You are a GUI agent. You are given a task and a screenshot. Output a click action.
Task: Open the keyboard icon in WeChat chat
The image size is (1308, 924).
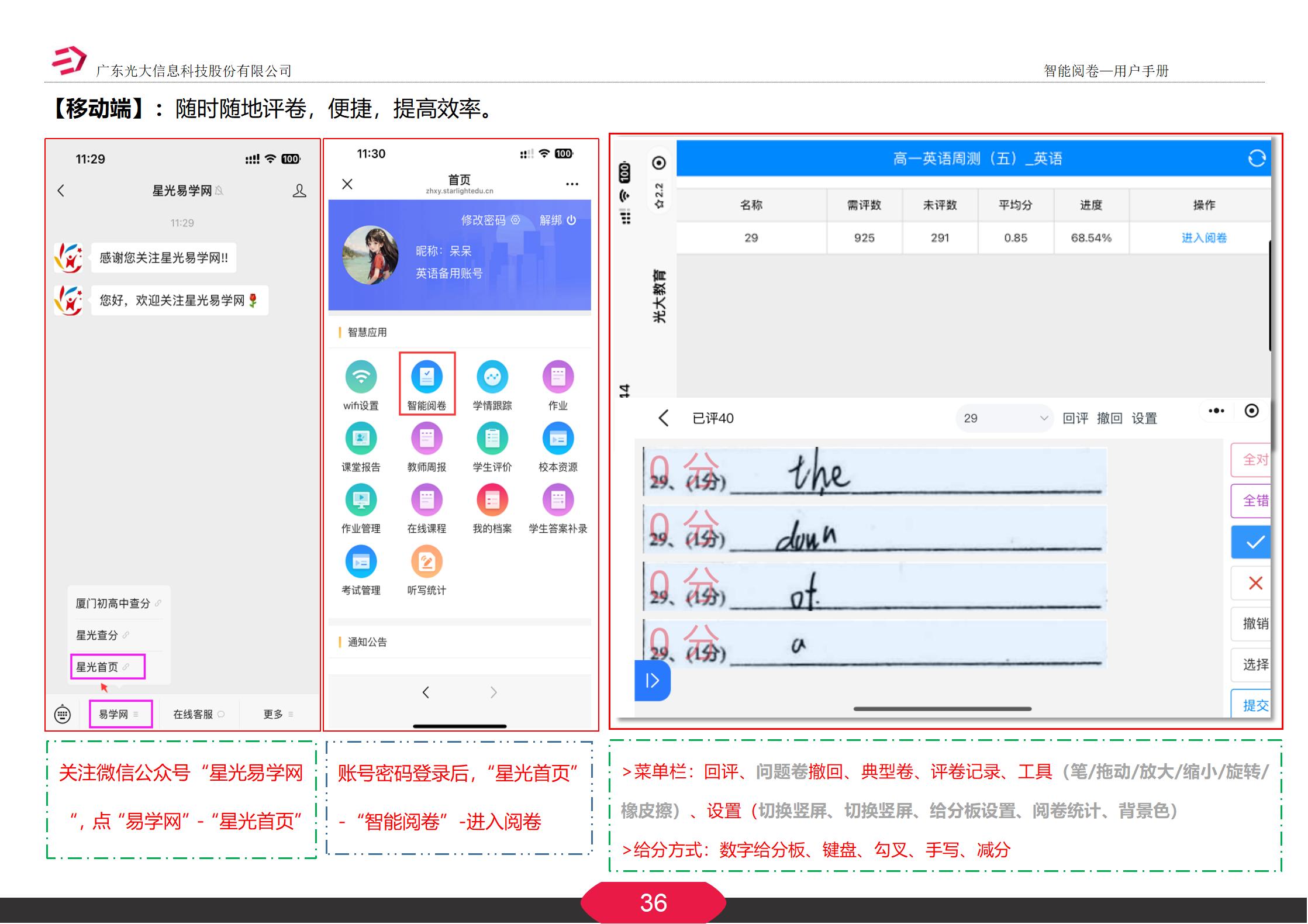[x=63, y=713]
